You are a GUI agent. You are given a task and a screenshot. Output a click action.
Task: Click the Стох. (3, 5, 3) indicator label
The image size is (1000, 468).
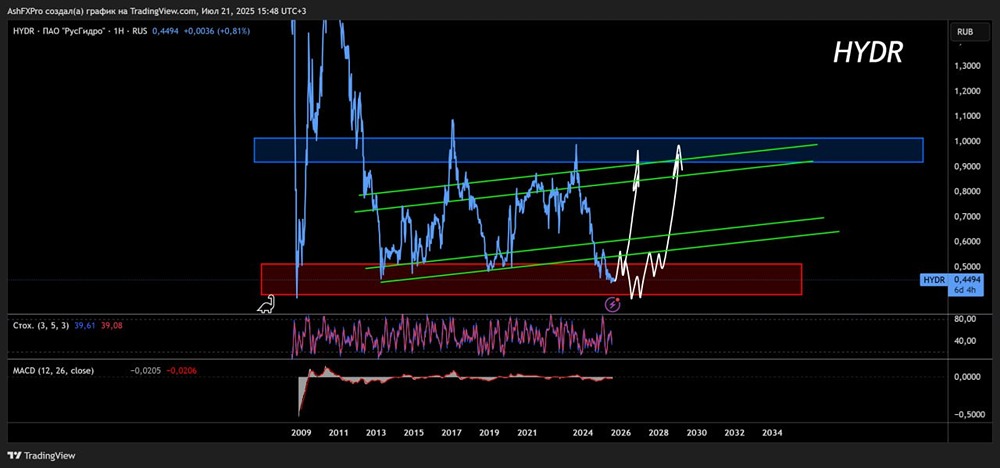[x=42, y=325]
